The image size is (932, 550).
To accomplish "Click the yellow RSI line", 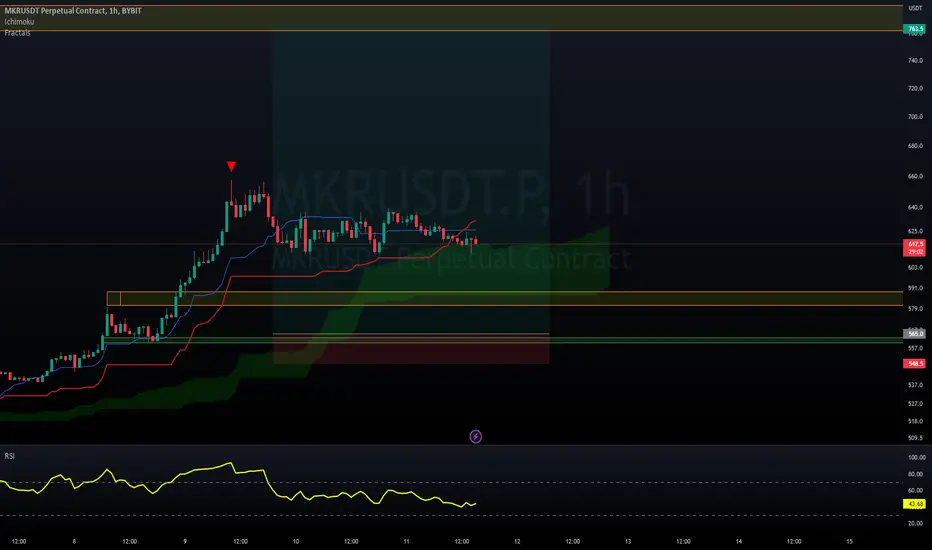I will point(238,486).
